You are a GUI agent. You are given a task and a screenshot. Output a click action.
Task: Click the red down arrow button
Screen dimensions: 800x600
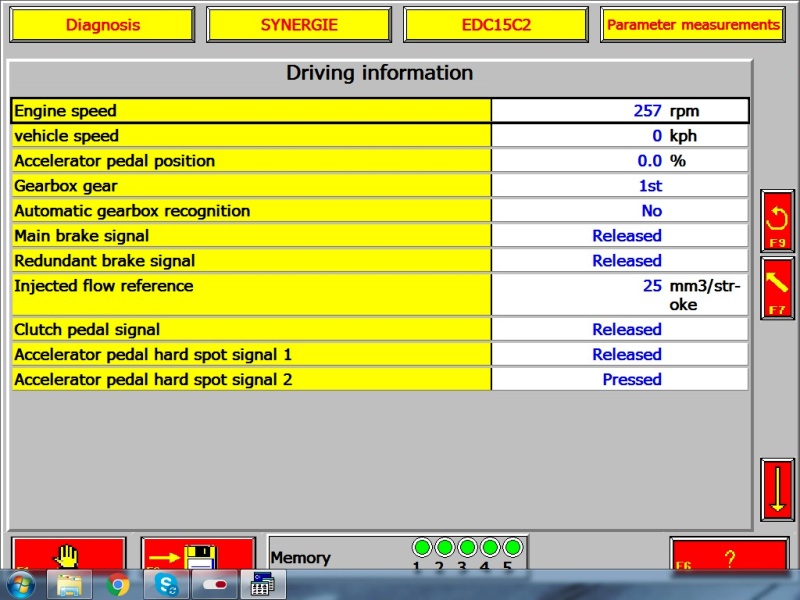click(777, 489)
